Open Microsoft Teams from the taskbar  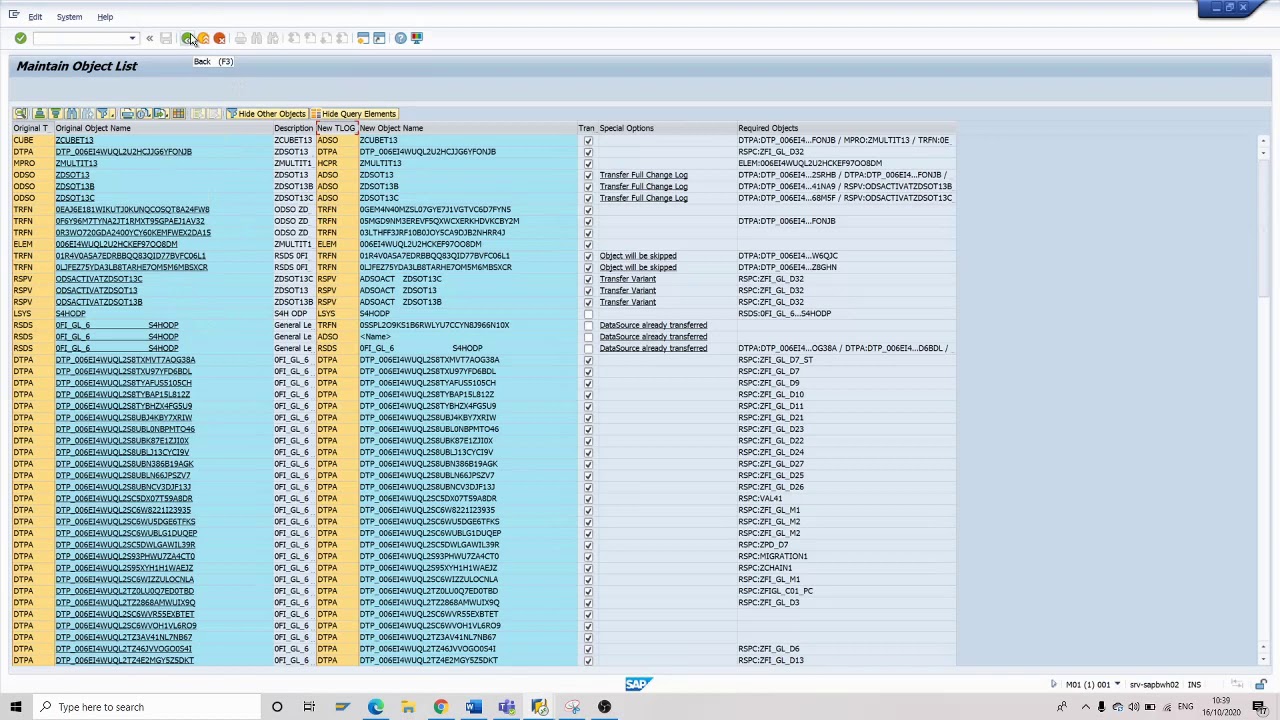coord(506,707)
